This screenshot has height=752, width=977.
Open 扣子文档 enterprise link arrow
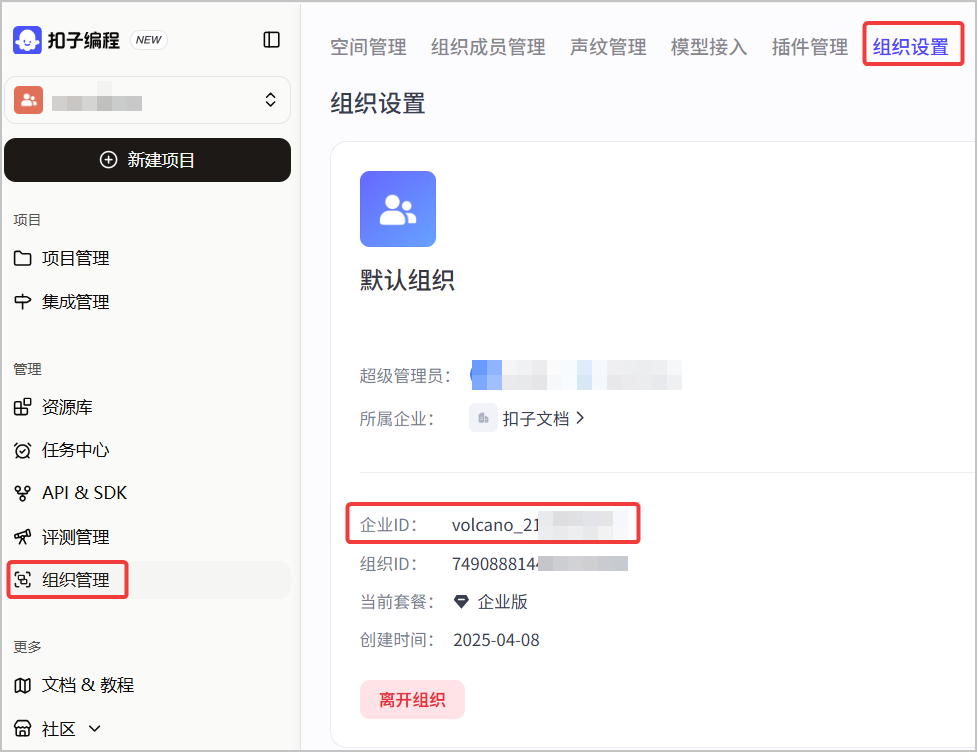pos(580,418)
